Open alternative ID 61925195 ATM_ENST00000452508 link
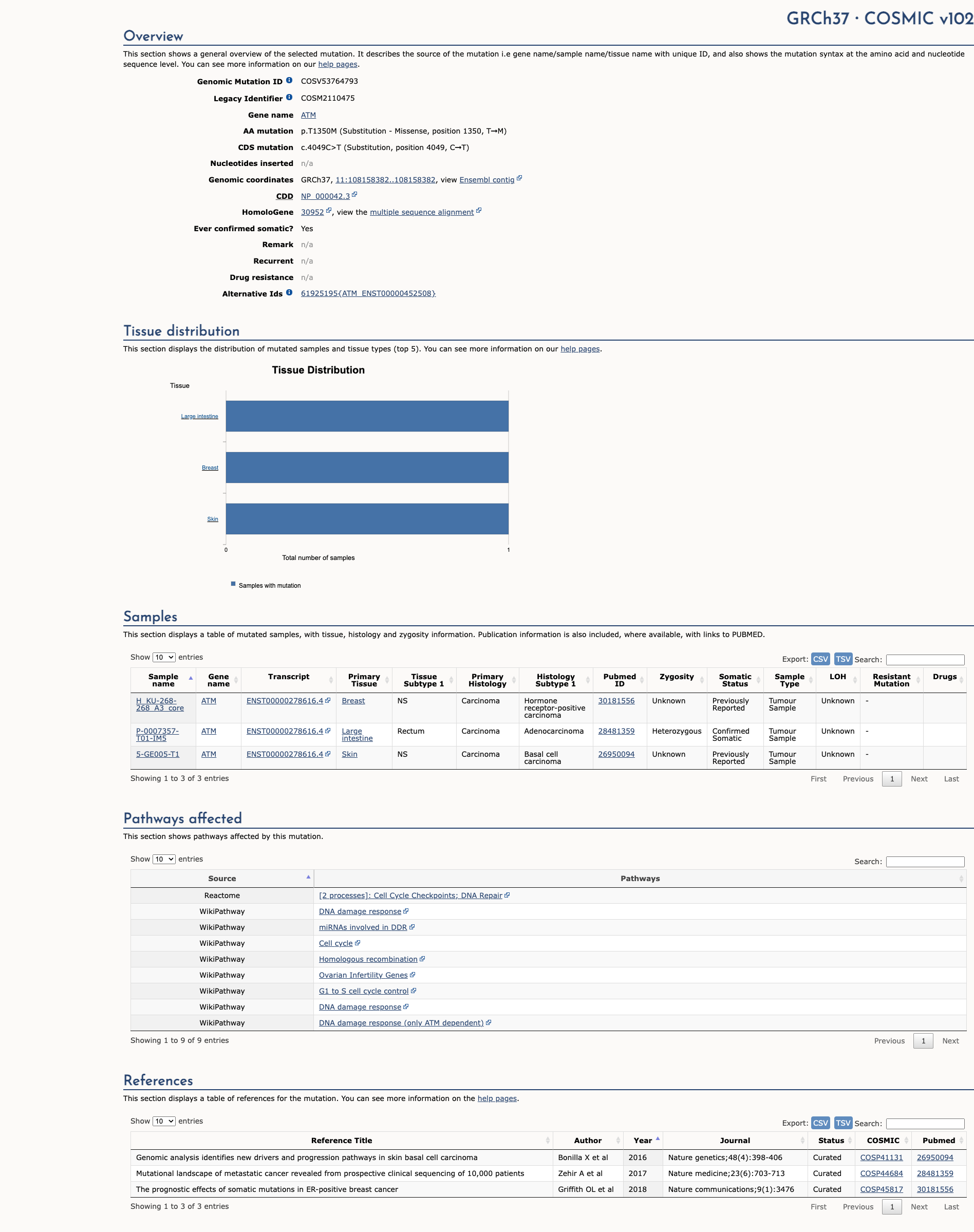Screen dimensions: 974x1232 tap(368, 293)
